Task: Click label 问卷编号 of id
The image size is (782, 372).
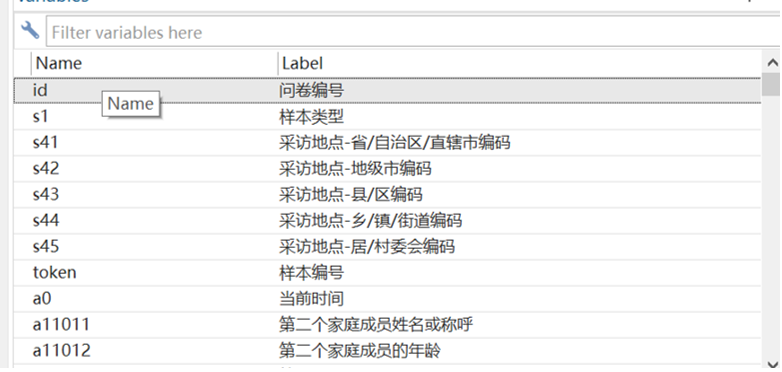Action: click(x=312, y=91)
